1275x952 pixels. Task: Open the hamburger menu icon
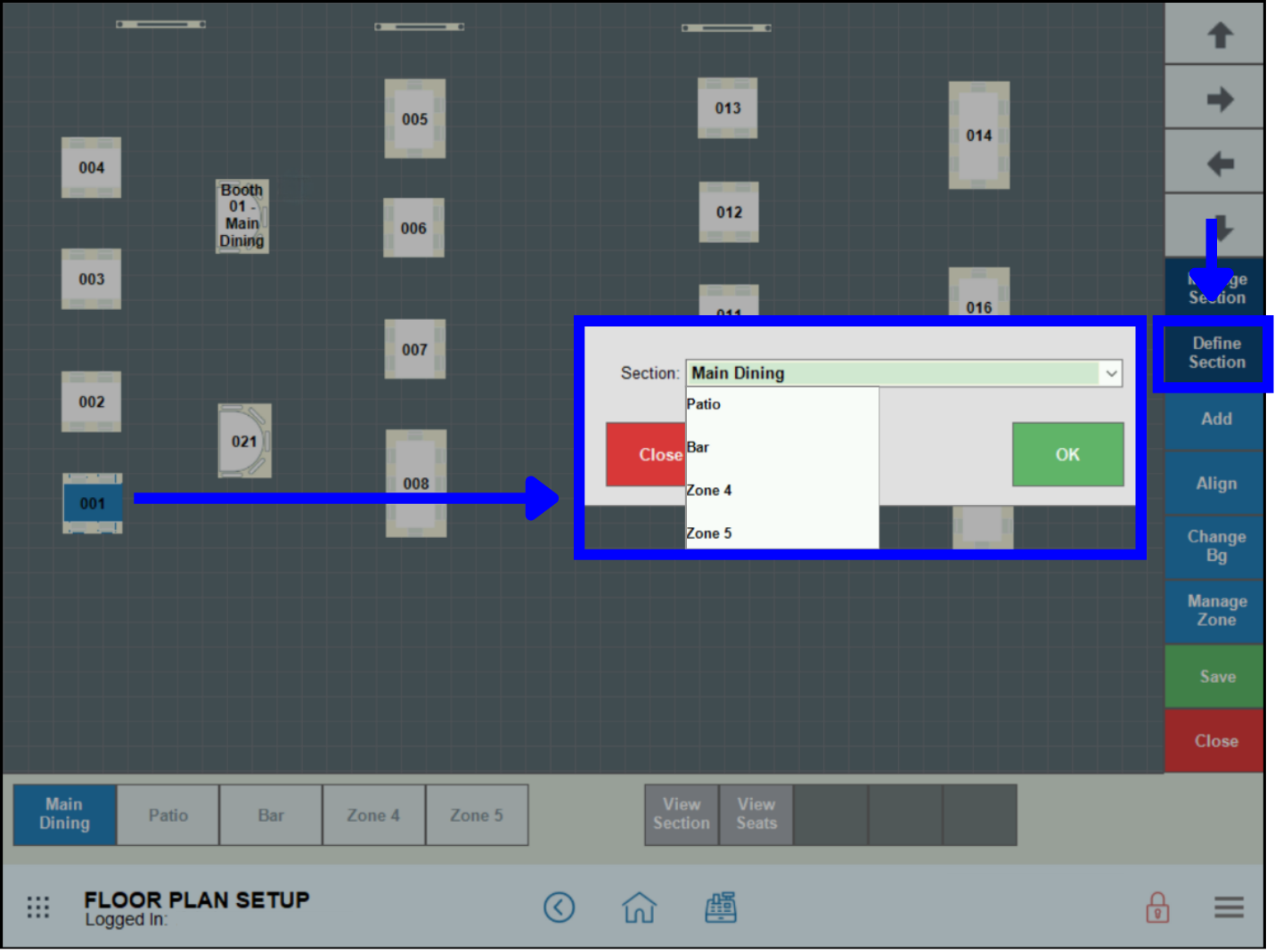[1229, 907]
